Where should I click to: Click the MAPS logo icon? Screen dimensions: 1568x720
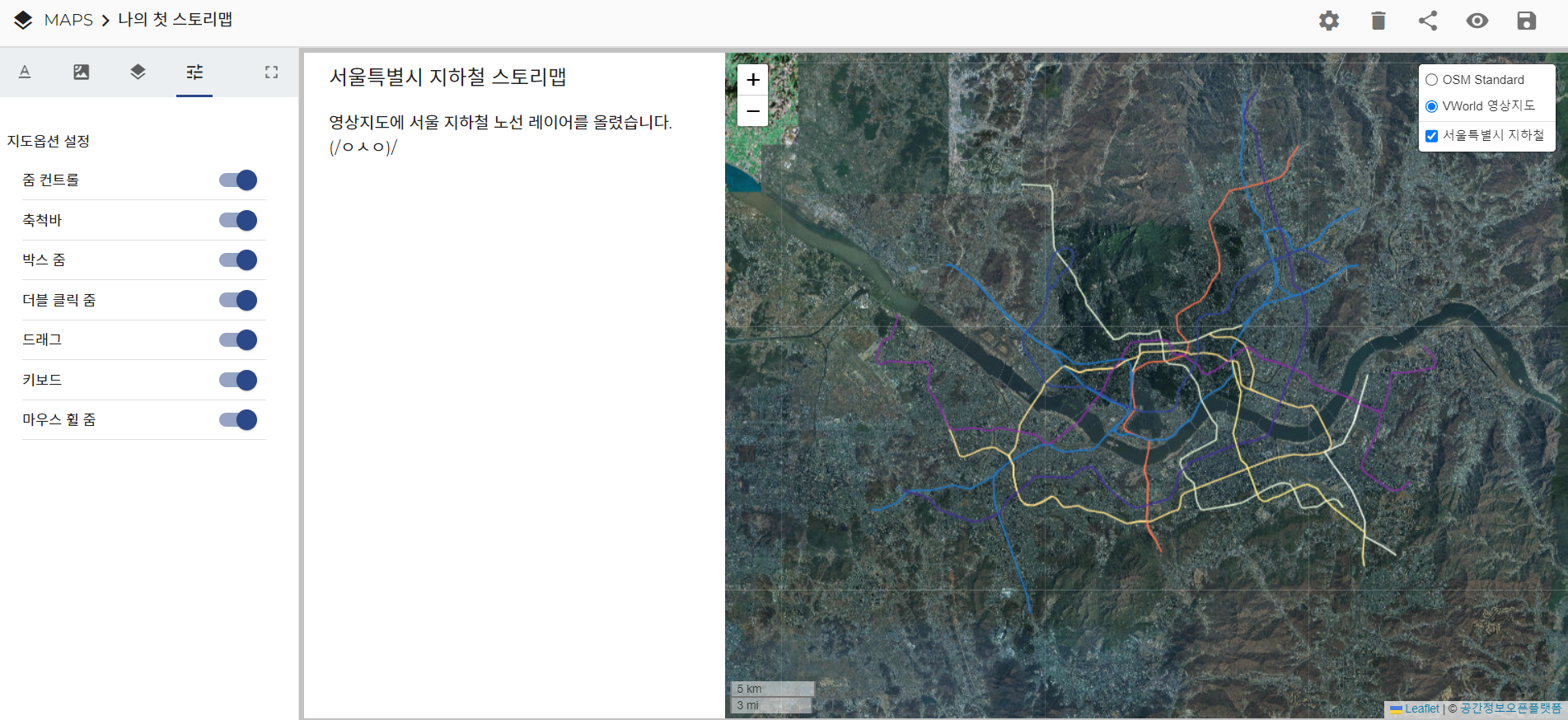coord(23,20)
